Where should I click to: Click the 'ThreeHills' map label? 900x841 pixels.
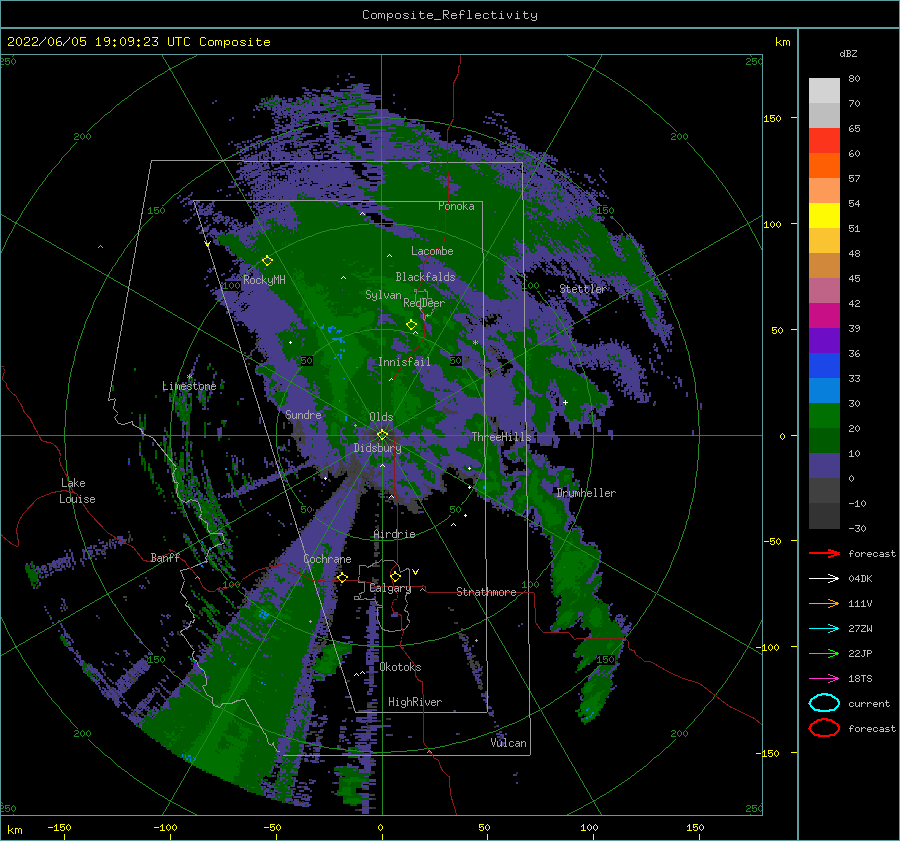[501, 437]
